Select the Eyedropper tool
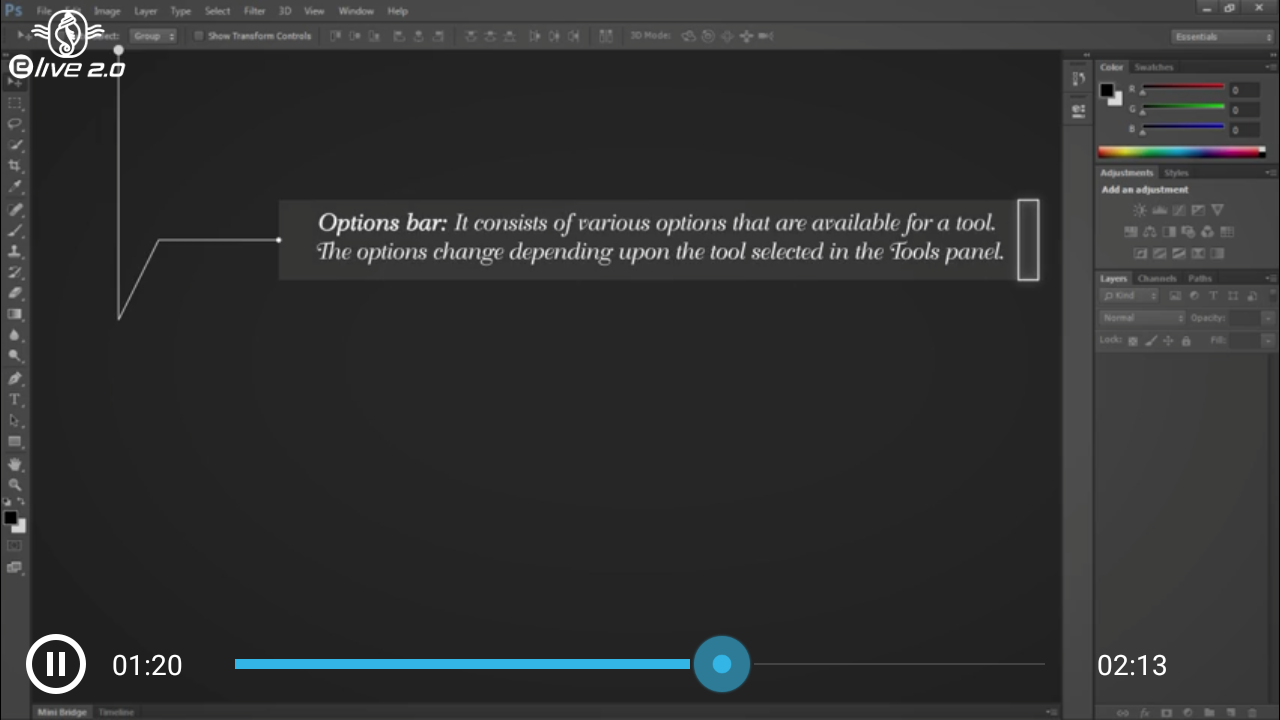This screenshot has width=1280, height=720. click(x=15, y=187)
